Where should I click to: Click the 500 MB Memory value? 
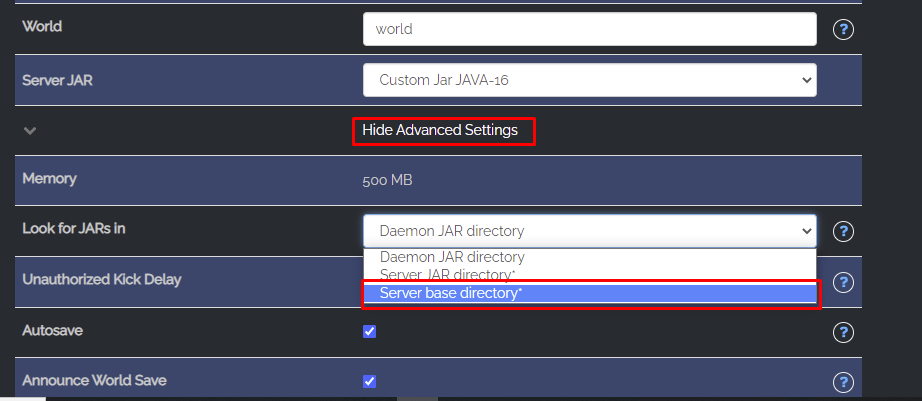(x=387, y=182)
